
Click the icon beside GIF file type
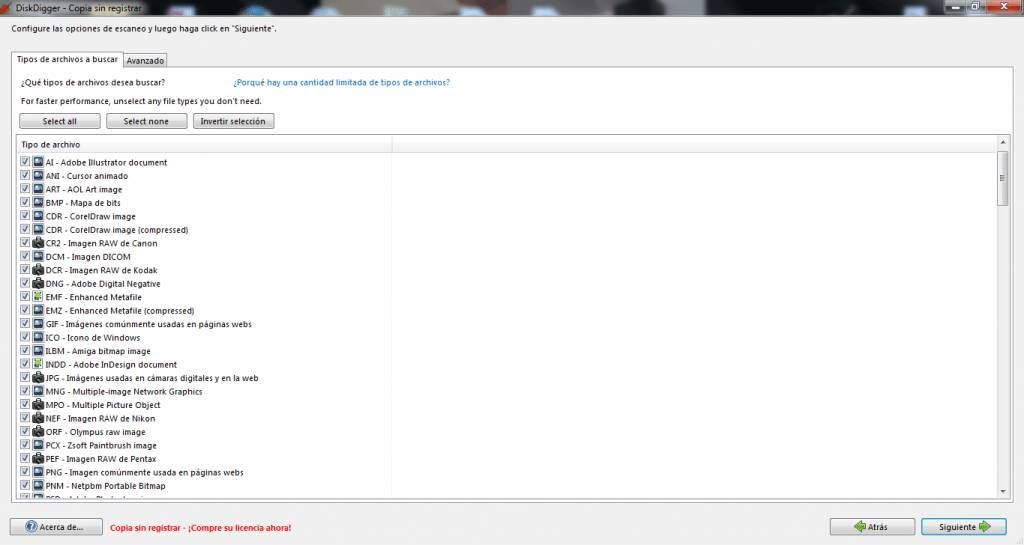pyautogui.click(x=39, y=324)
